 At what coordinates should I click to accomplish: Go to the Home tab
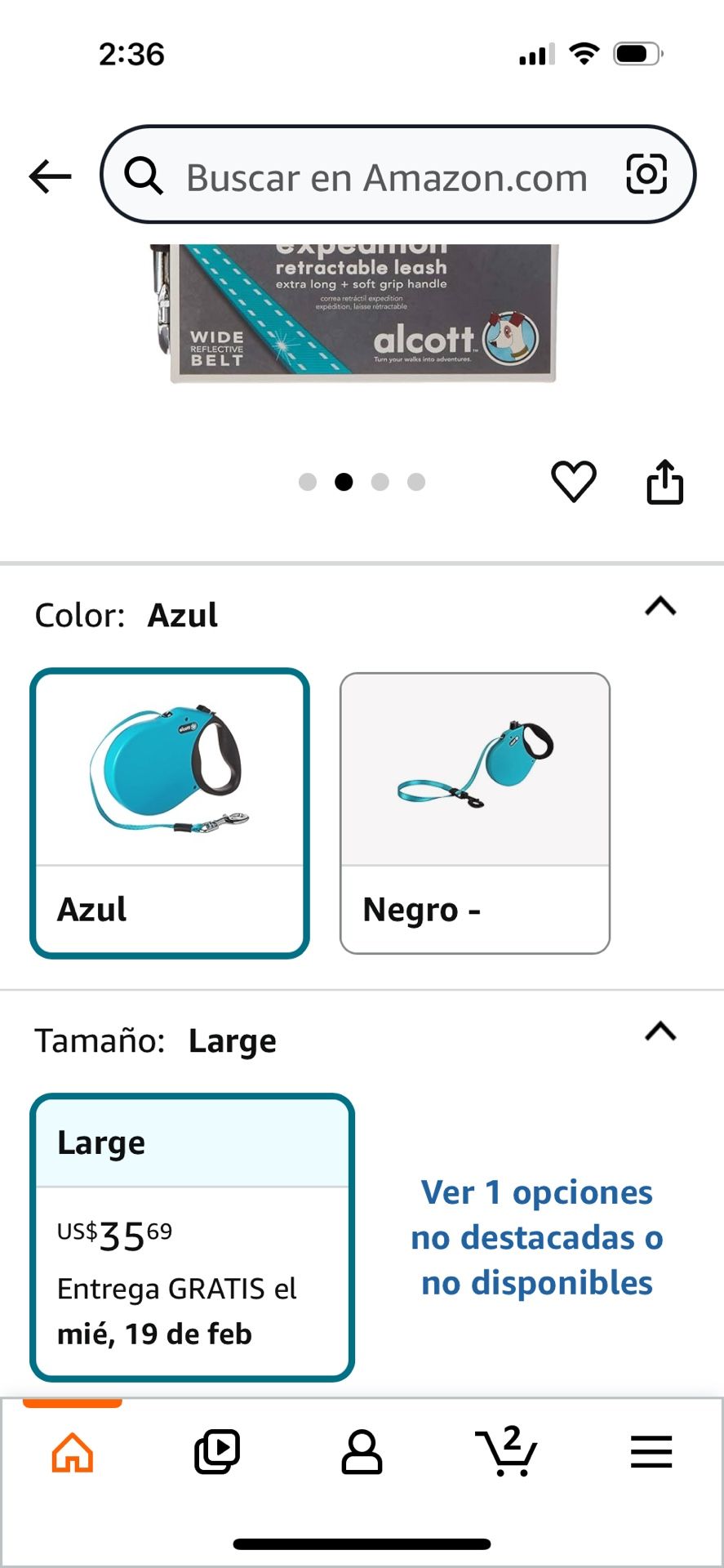click(x=73, y=1452)
